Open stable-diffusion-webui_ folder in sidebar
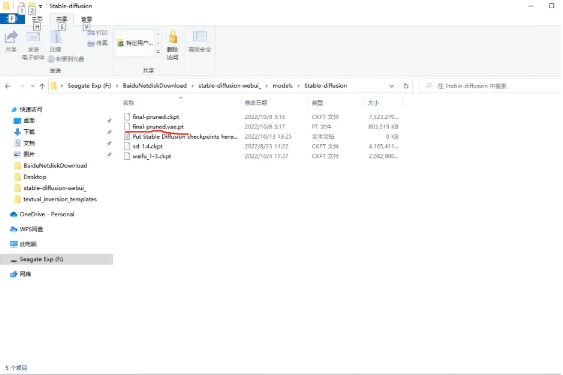The width and height of the screenshot is (563, 375). [x=55, y=188]
